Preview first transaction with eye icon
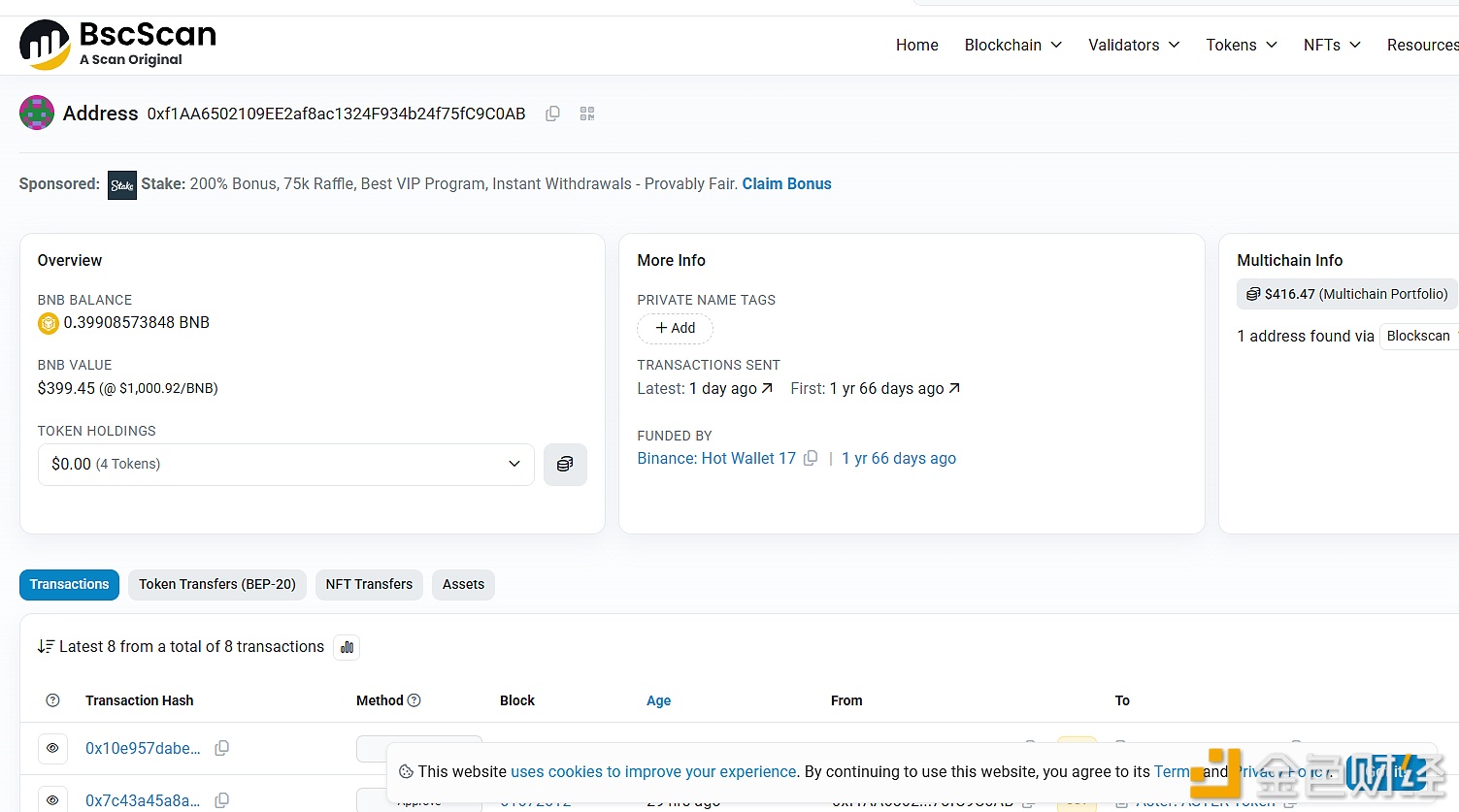 click(x=52, y=748)
